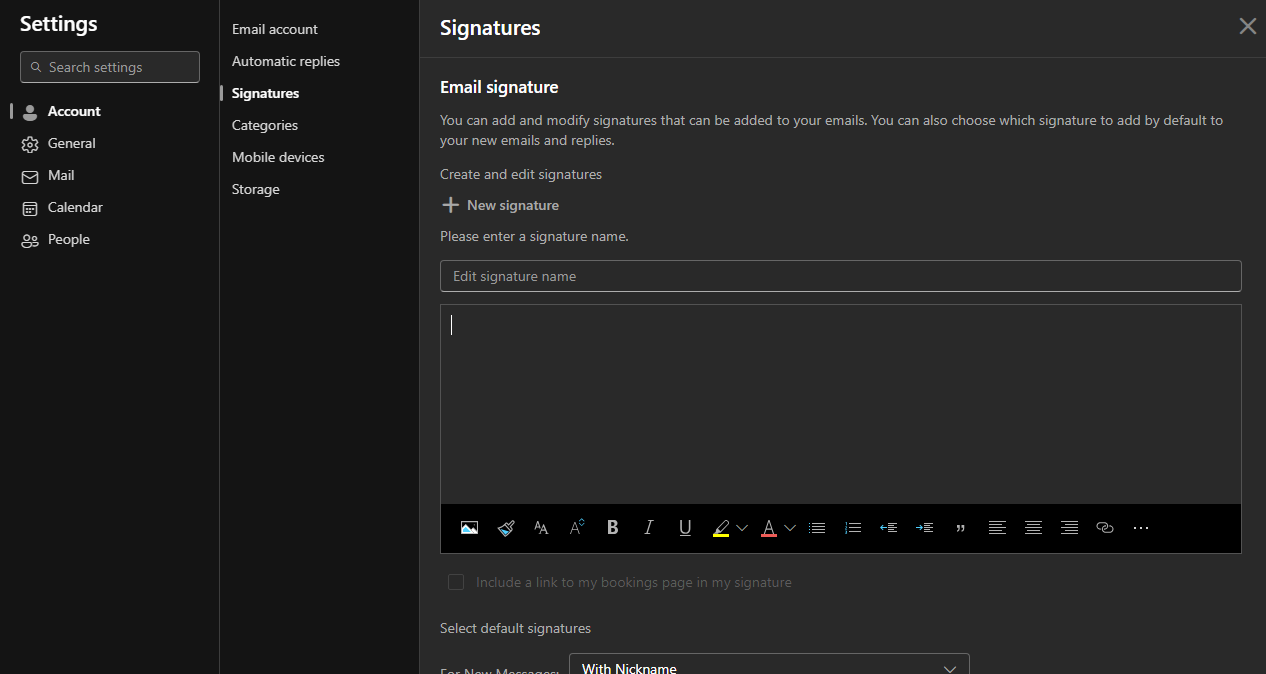Screen dimensions: 1266x674
Task: Select the format painter brush icon
Action: coord(506,528)
